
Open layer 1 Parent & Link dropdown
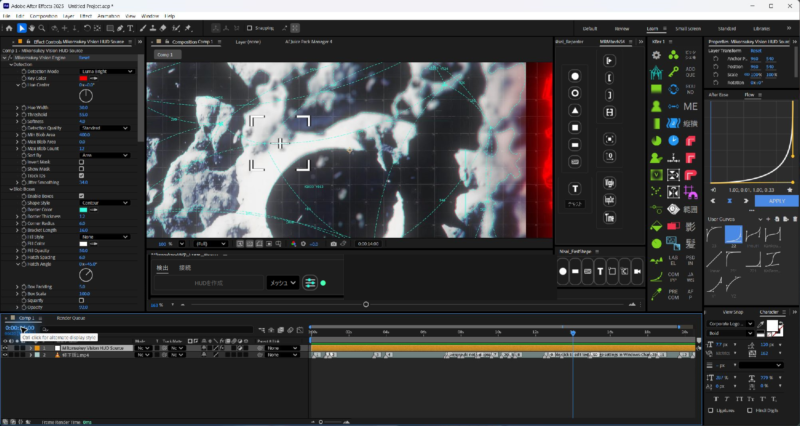(x=283, y=348)
